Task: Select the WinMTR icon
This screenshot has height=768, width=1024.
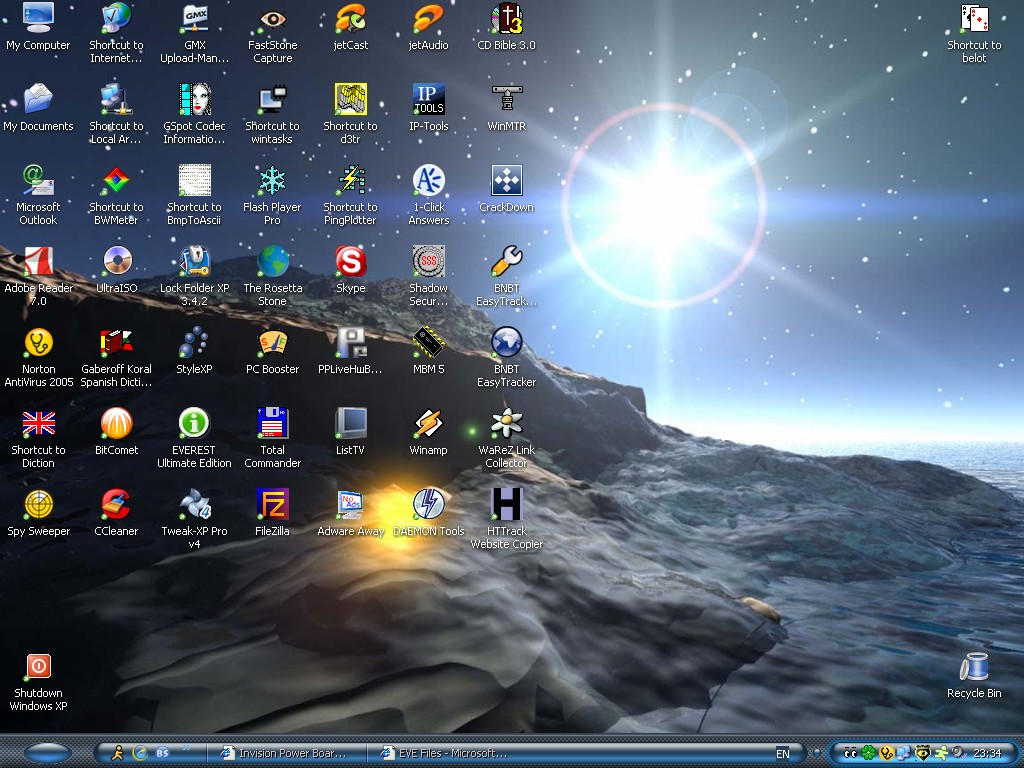Action: 507,99
